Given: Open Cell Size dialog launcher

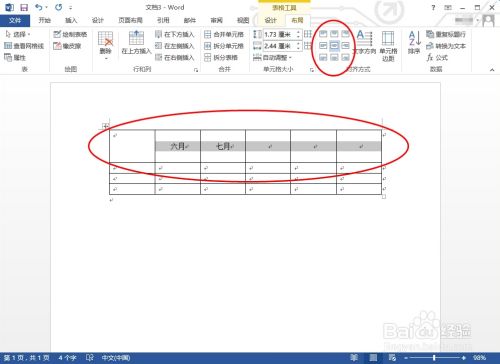Looking at the screenshot, I should tap(312, 70).
